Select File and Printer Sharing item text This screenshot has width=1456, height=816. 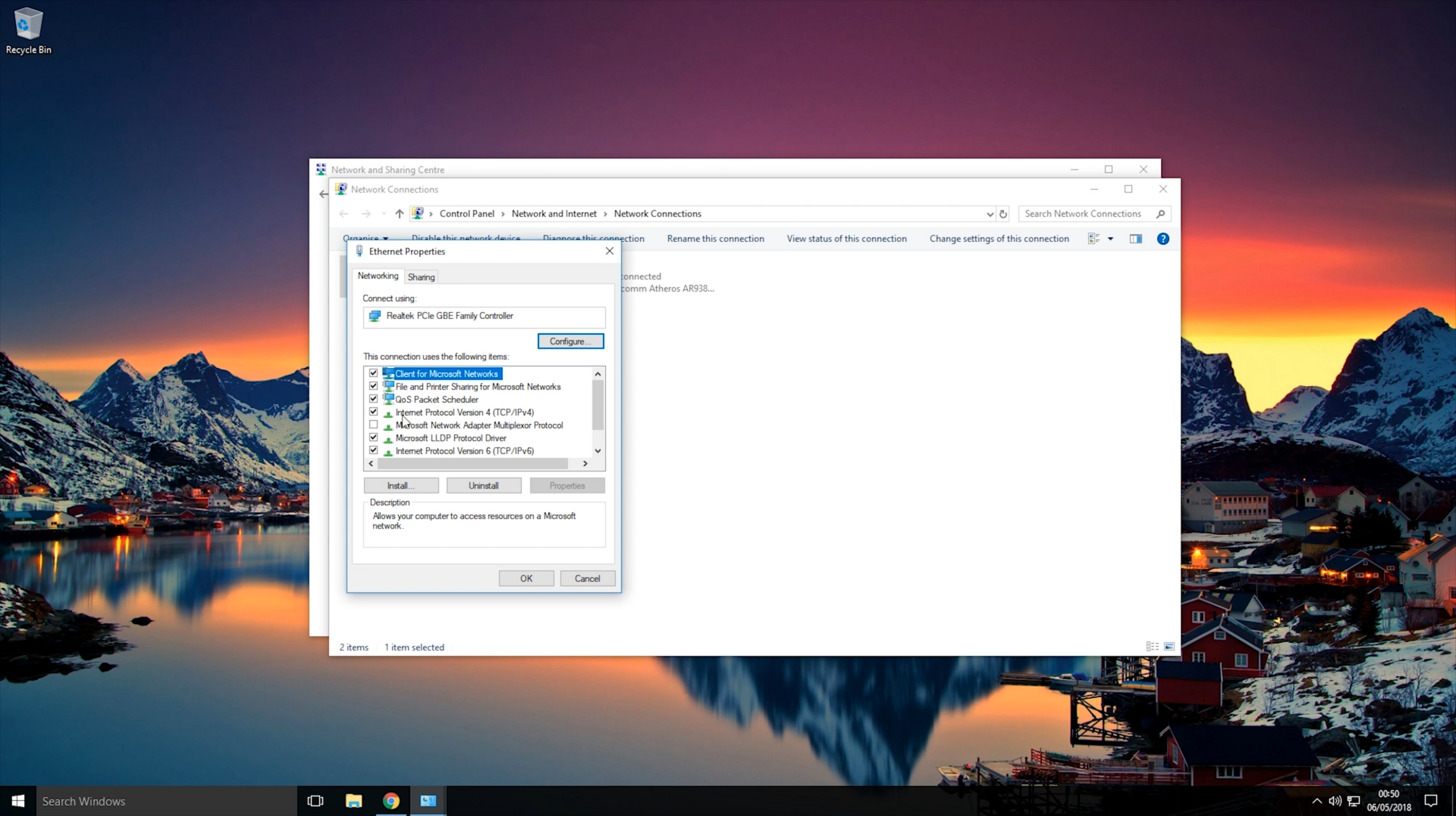tap(478, 387)
